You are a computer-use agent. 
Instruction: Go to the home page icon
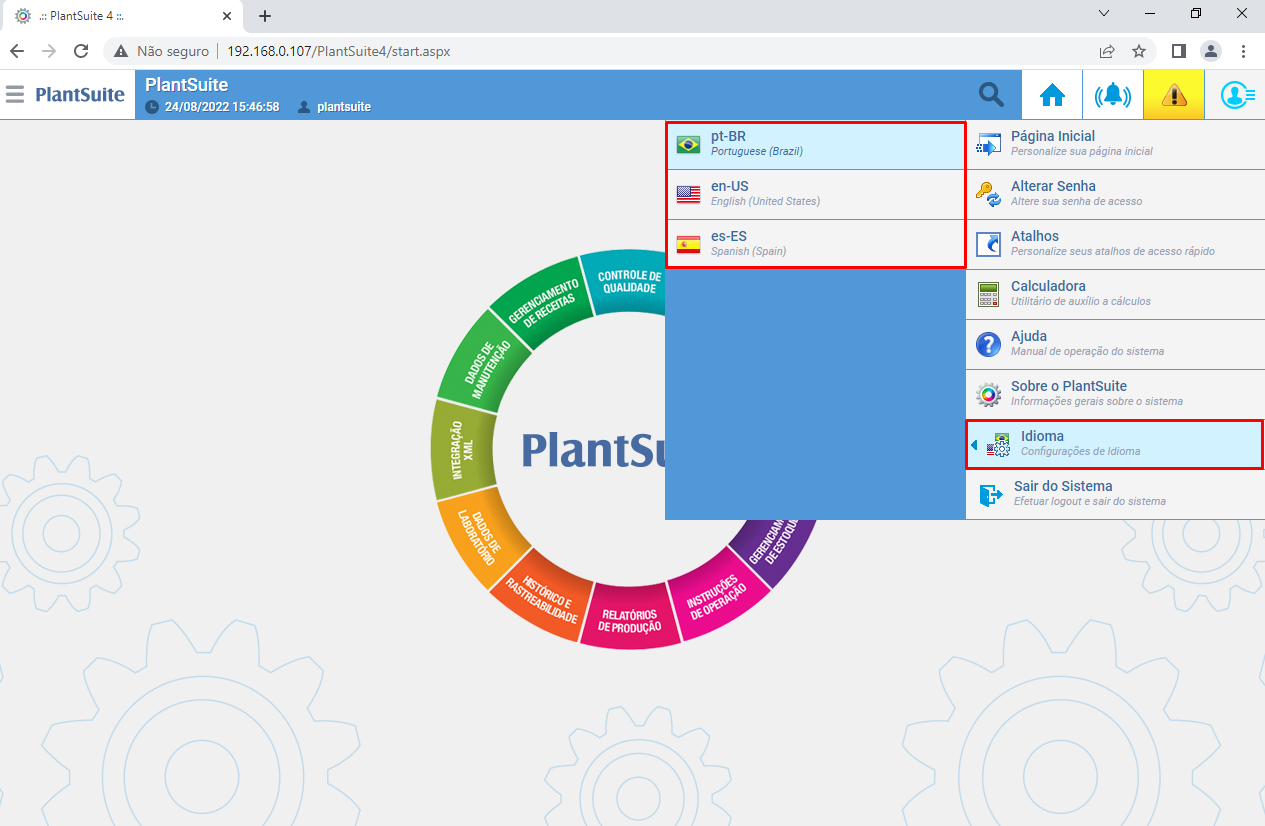pyautogui.click(x=1052, y=95)
